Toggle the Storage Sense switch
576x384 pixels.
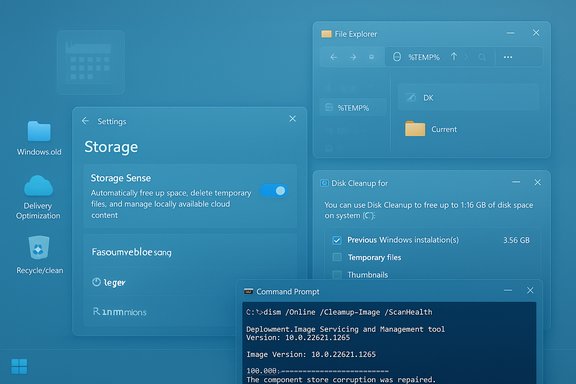tap(274, 191)
